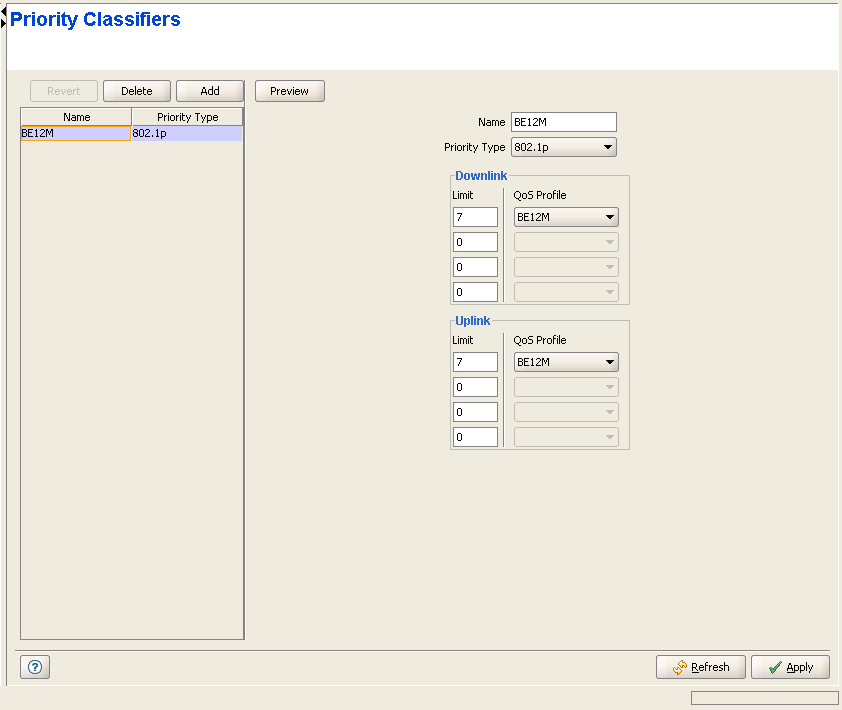Click the last Uplink Limit field
The height and width of the screenshot is (710, 842).
(x=475, y=437)
